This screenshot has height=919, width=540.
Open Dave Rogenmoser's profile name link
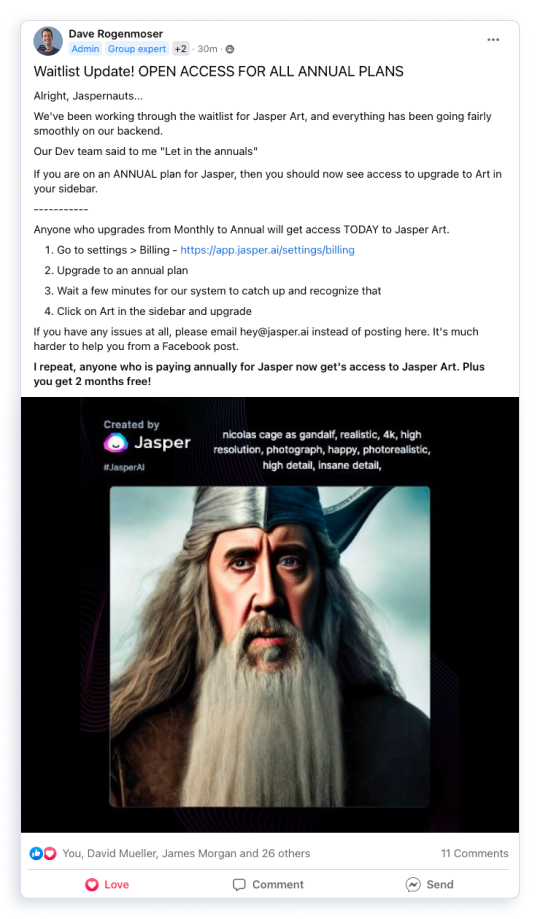point(116,33)
